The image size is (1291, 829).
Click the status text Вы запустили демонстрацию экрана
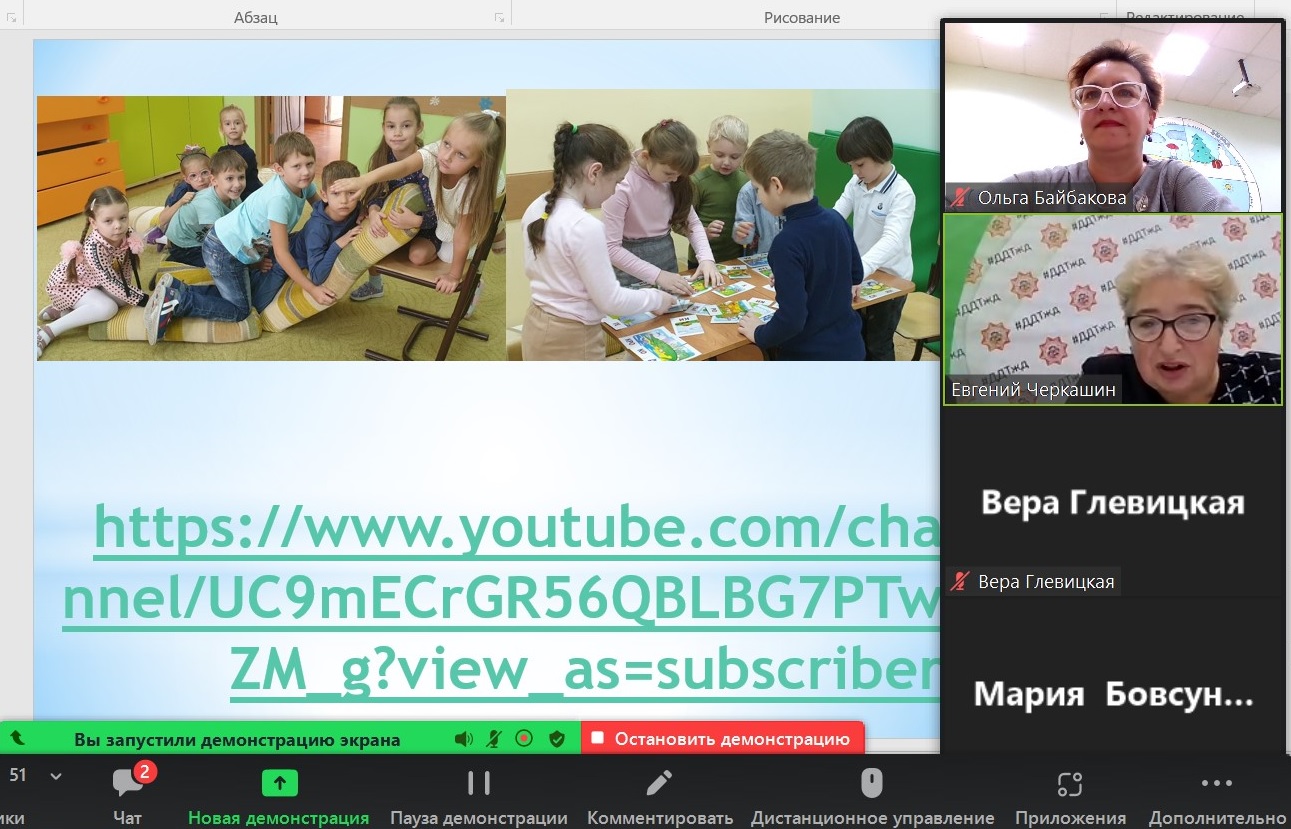coord(237,740)
